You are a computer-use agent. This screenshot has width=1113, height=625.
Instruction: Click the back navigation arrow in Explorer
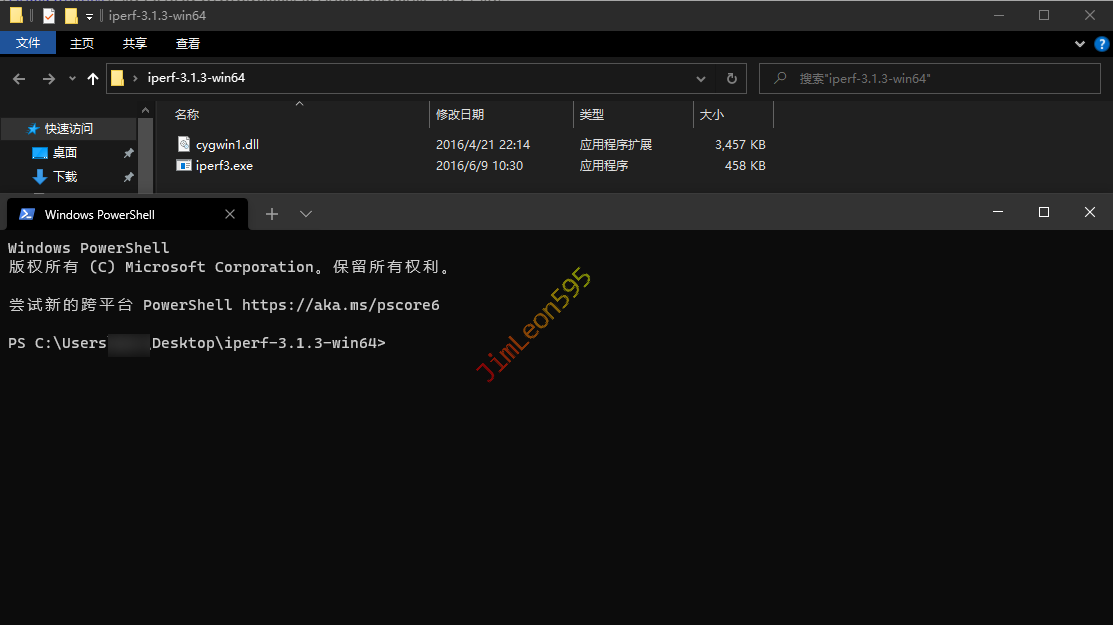19,79
